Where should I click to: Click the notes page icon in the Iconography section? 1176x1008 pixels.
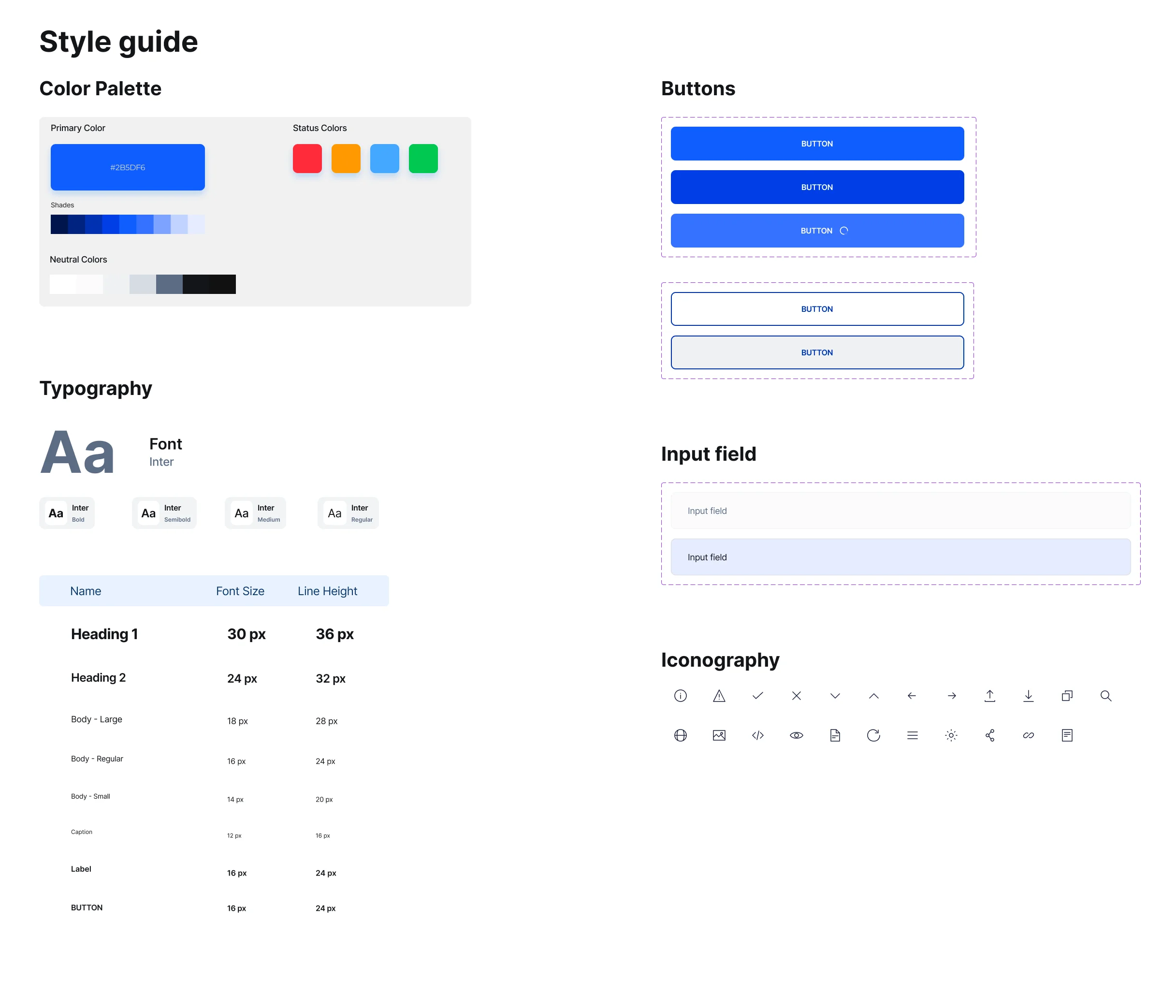(1067, 735)
